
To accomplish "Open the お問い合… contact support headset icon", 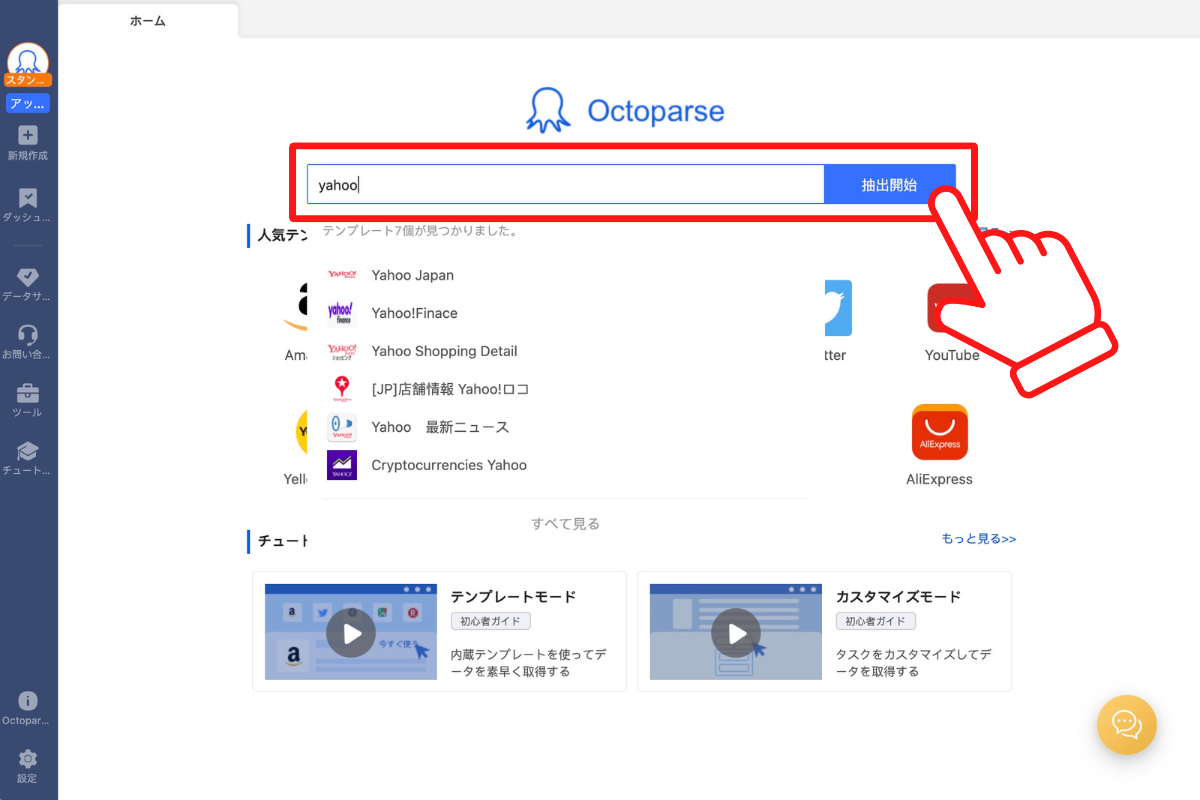I will [x=28, y=342].
